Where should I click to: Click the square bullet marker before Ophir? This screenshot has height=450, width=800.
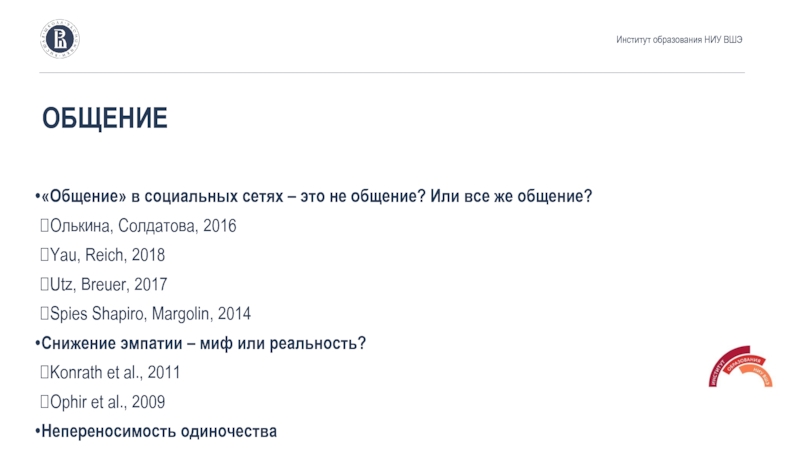pos(44,402)
